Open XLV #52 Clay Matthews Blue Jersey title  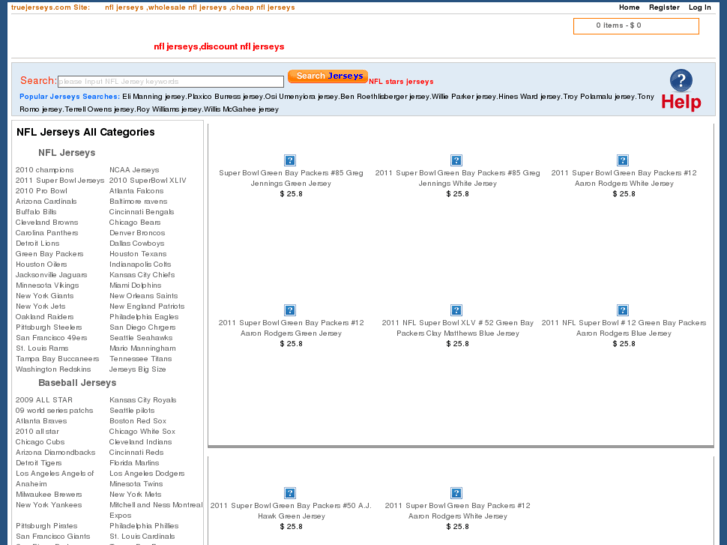[457, 328]
